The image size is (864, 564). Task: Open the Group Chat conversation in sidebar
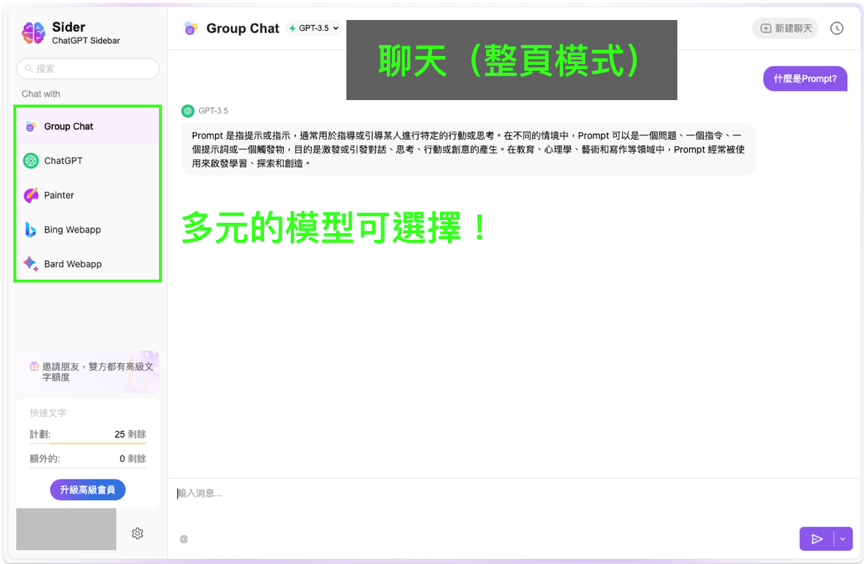[88, 126]
